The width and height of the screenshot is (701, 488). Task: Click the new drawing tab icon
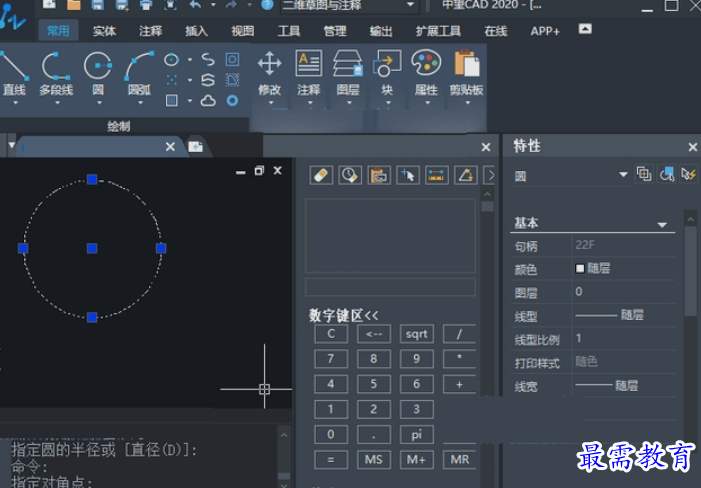point(195,146)
